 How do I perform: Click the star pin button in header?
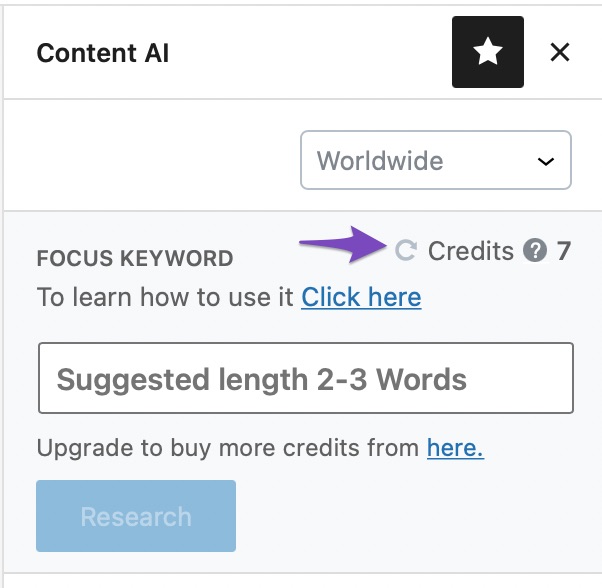coord(488,52)
